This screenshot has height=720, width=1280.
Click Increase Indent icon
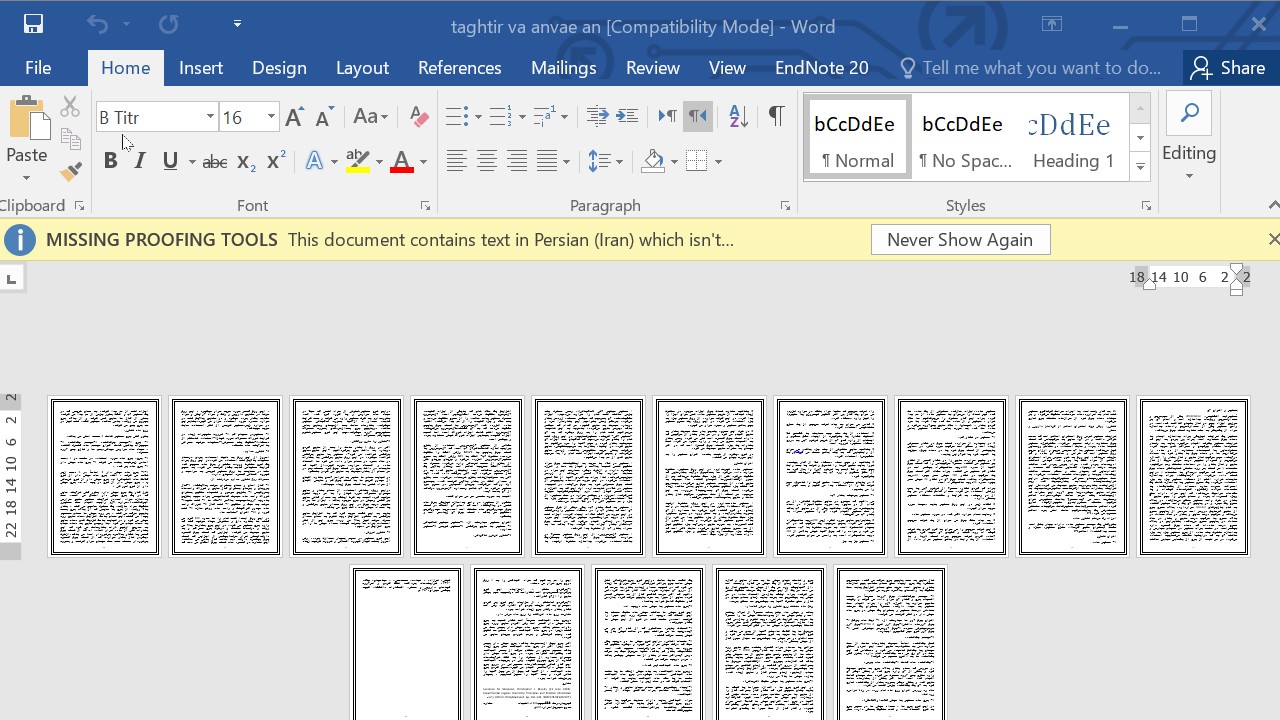point(627,118)
